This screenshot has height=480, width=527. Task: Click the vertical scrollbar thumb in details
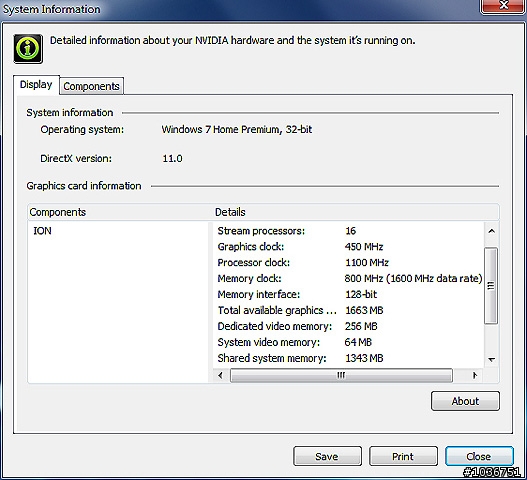[x=491, y=285]
